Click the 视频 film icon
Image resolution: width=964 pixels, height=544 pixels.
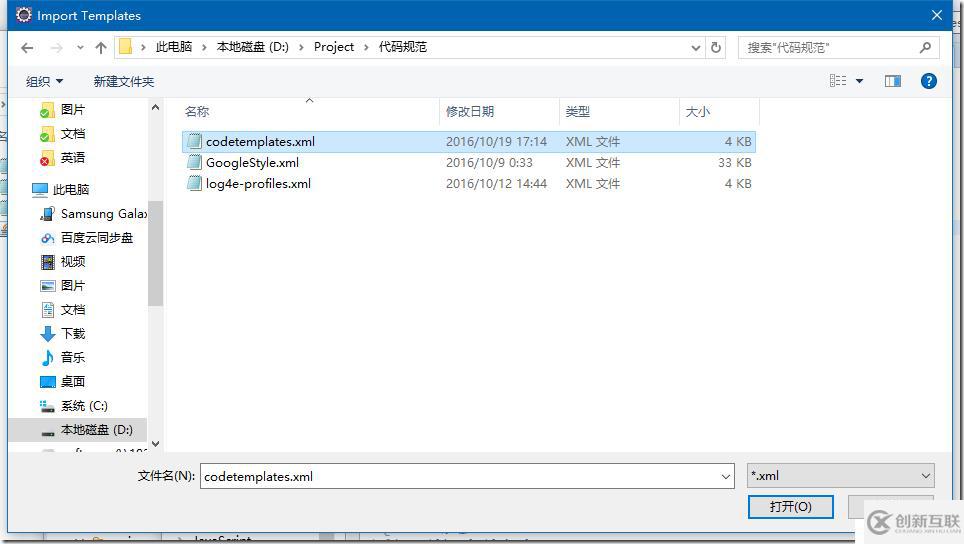click(47, 262)
